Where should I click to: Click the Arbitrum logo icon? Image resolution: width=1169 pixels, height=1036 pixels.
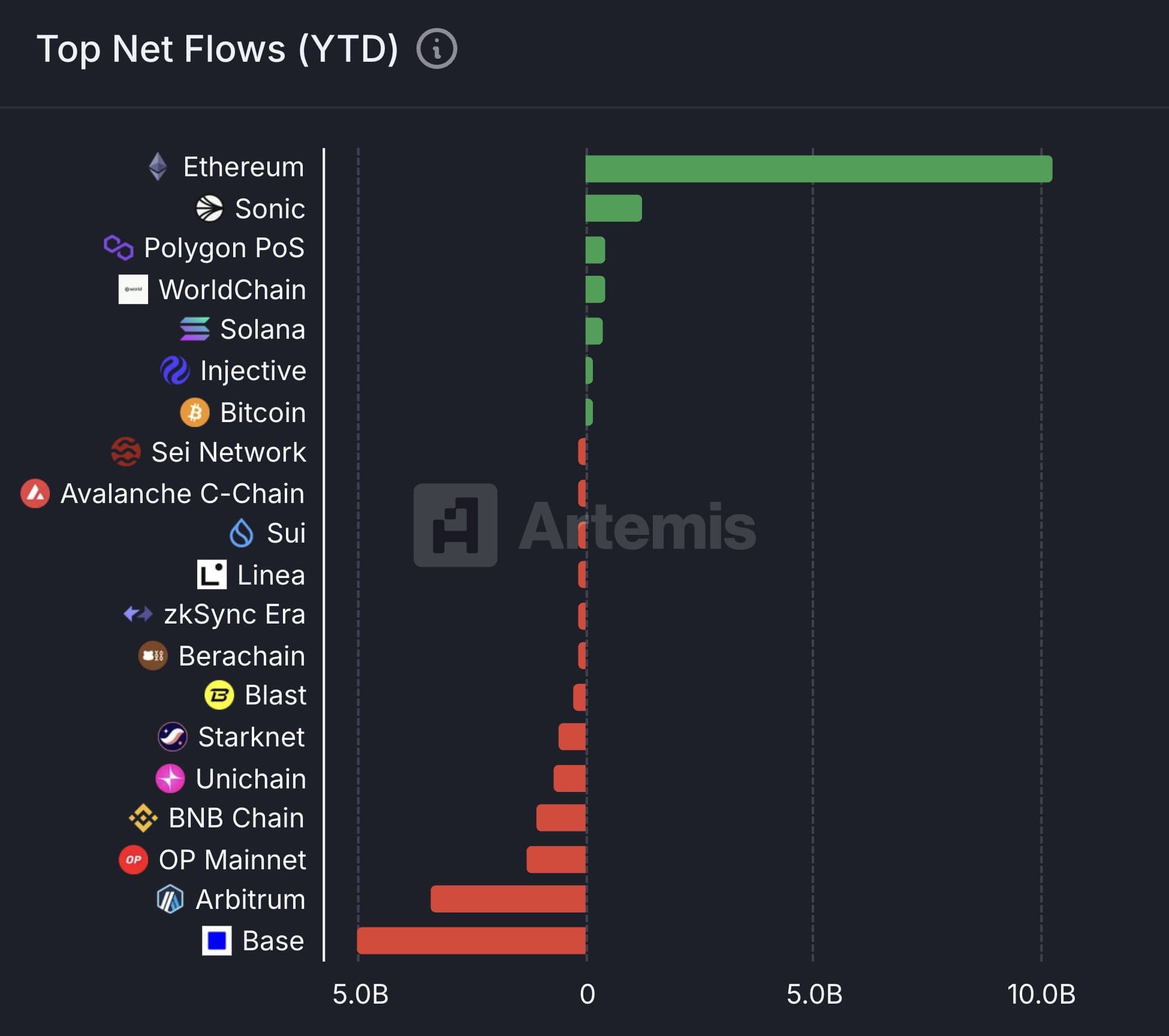click(170, 899)
